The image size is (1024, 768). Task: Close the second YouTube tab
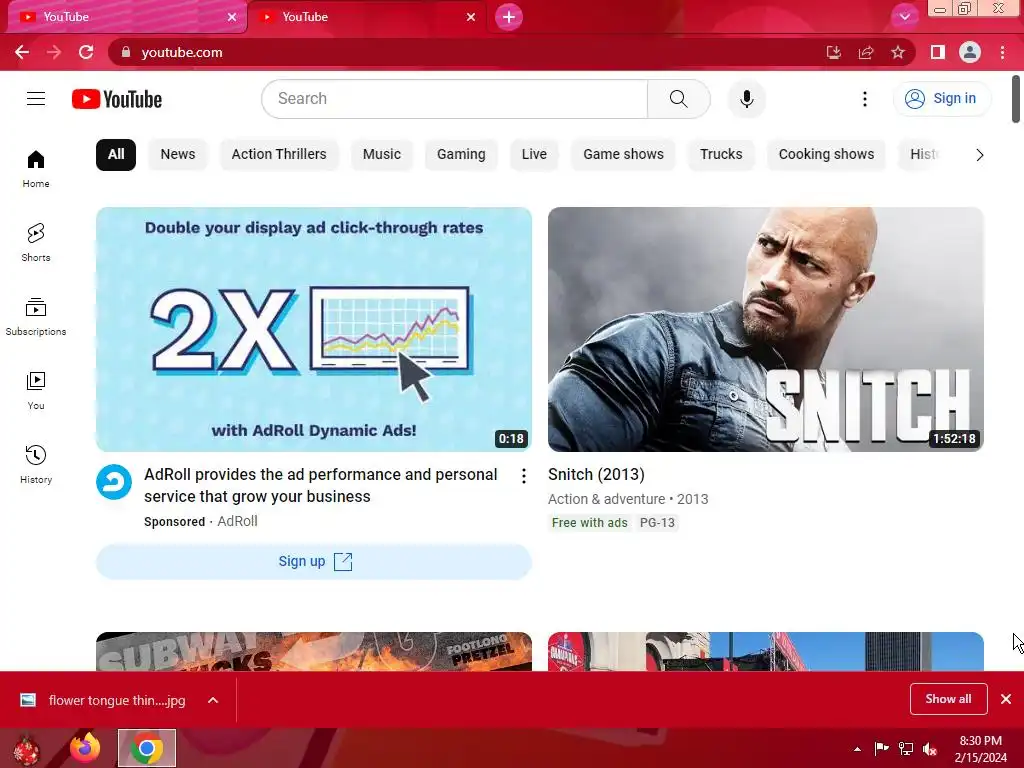(x=471, y=17)
